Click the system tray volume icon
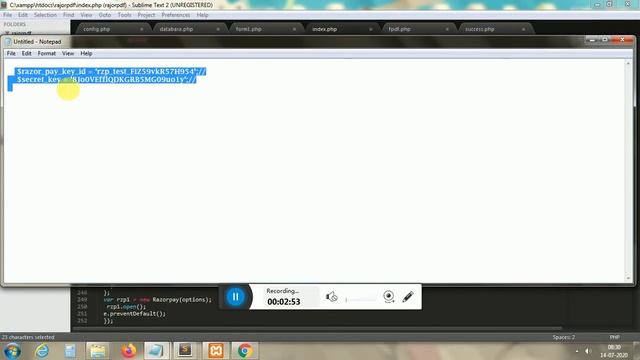640x360 pixels. tap(588, 351)
